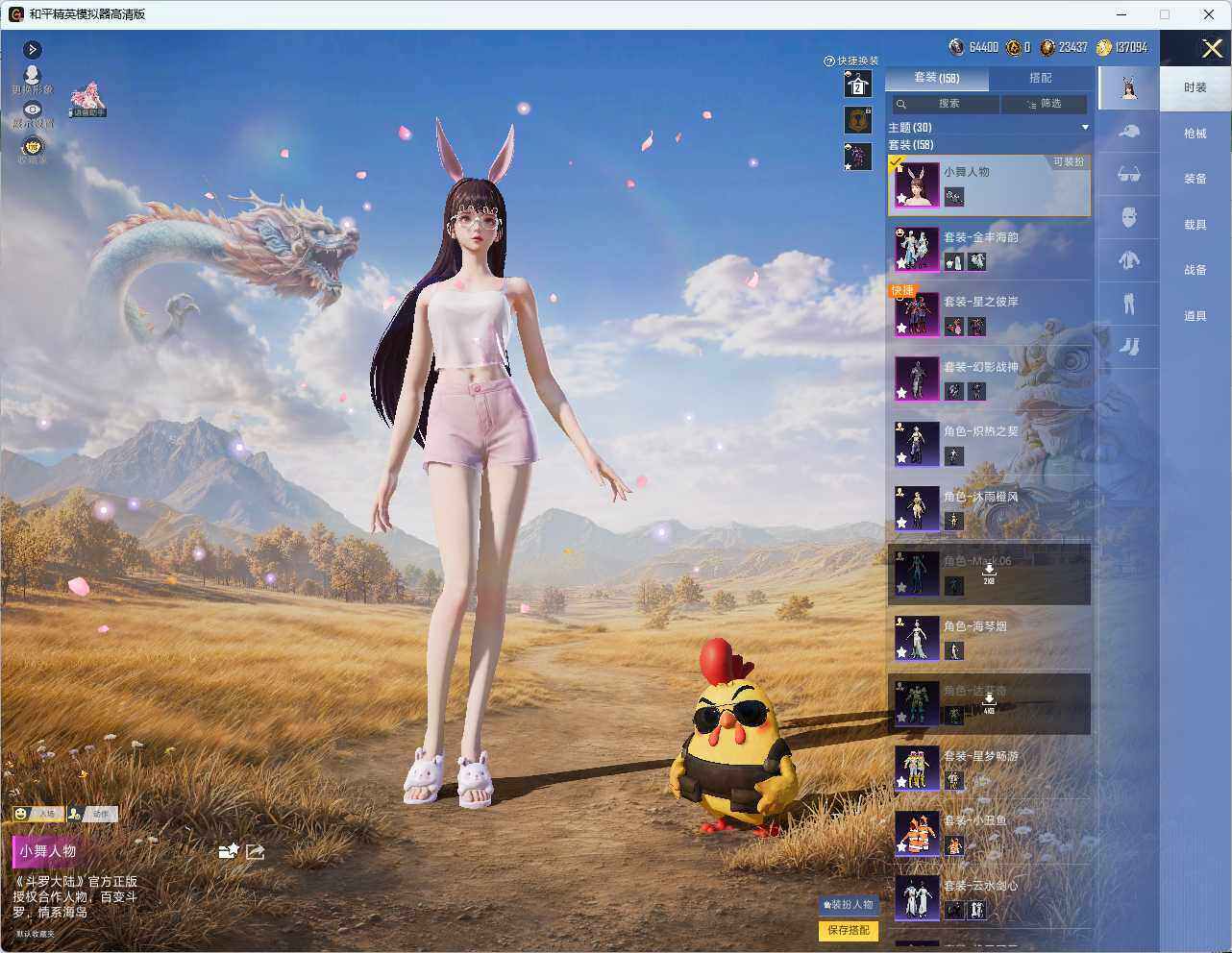The image size is (1232, 953).
Task: Select the 套装-星之彼岸 outfit
Action: pos(990,313)
